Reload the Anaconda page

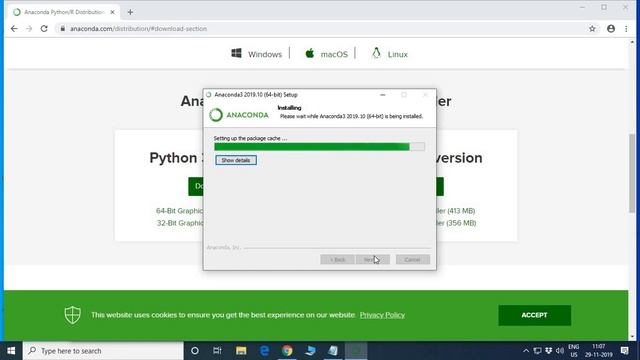coord(44,29)
